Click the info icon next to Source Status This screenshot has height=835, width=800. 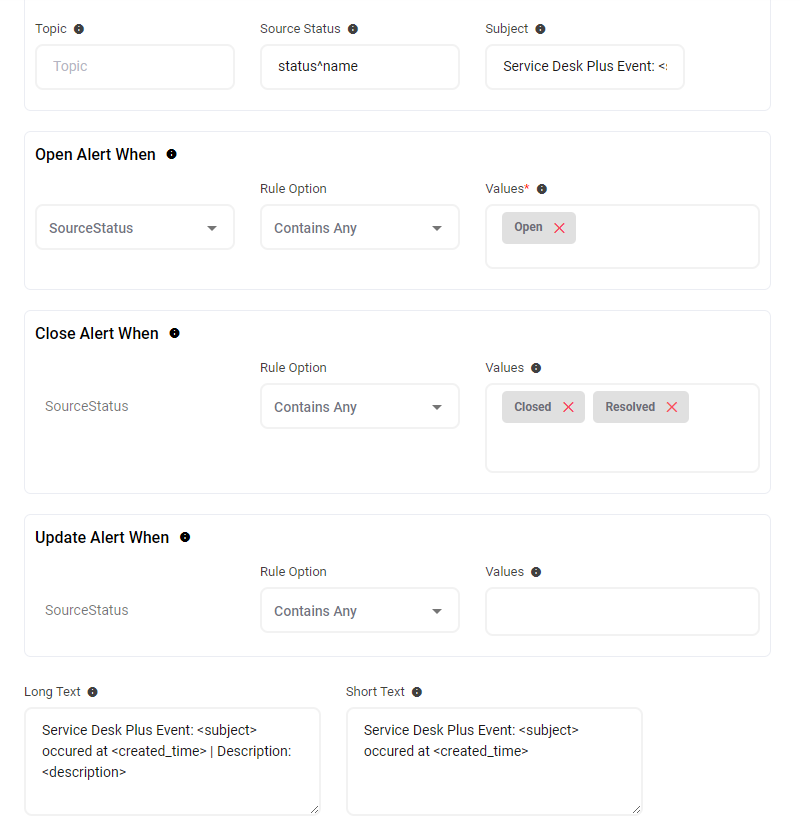tap(353, 29)
